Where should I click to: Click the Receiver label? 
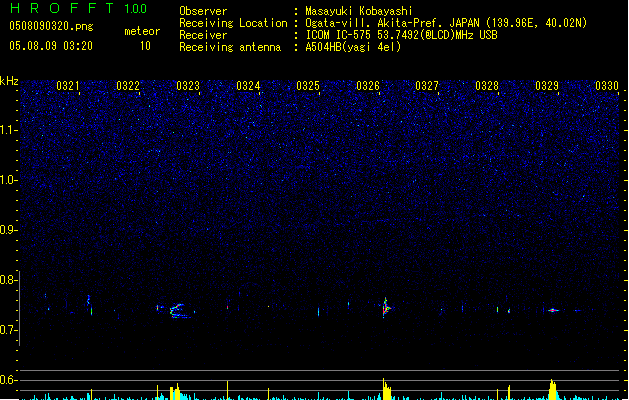pyautogui.click(x=203, y=35)
